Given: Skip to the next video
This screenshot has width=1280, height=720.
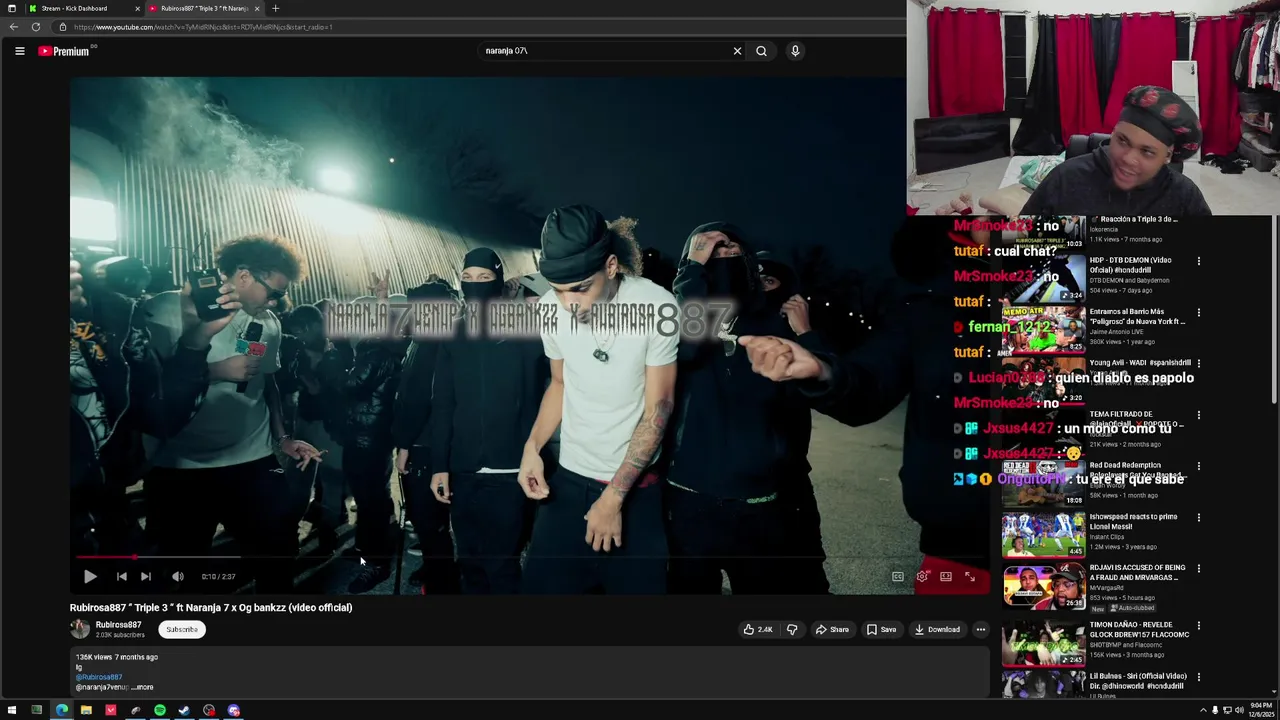Looking at the screenshot, I should coord(146,577).
